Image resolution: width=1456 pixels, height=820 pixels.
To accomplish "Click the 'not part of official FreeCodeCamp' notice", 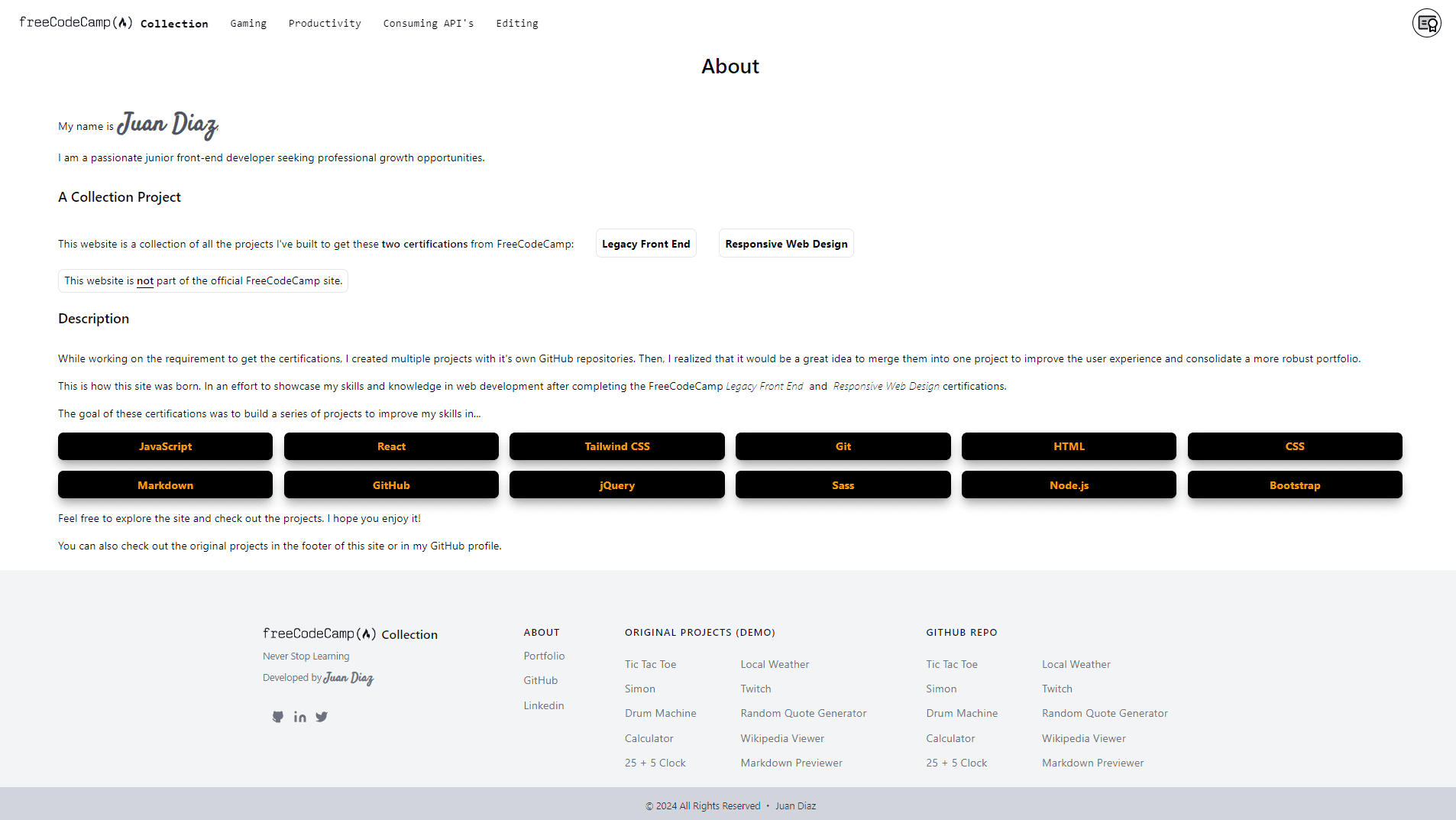I will [x=203, y=280].
